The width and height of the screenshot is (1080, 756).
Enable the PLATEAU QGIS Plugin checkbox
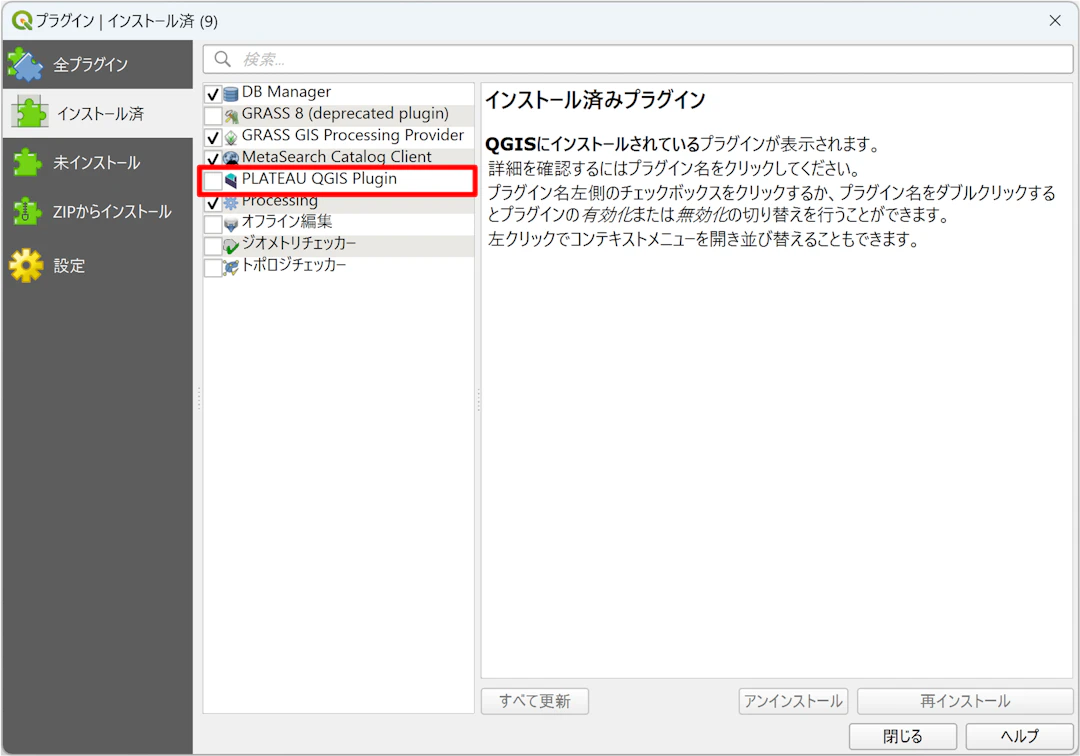[213, 181]
